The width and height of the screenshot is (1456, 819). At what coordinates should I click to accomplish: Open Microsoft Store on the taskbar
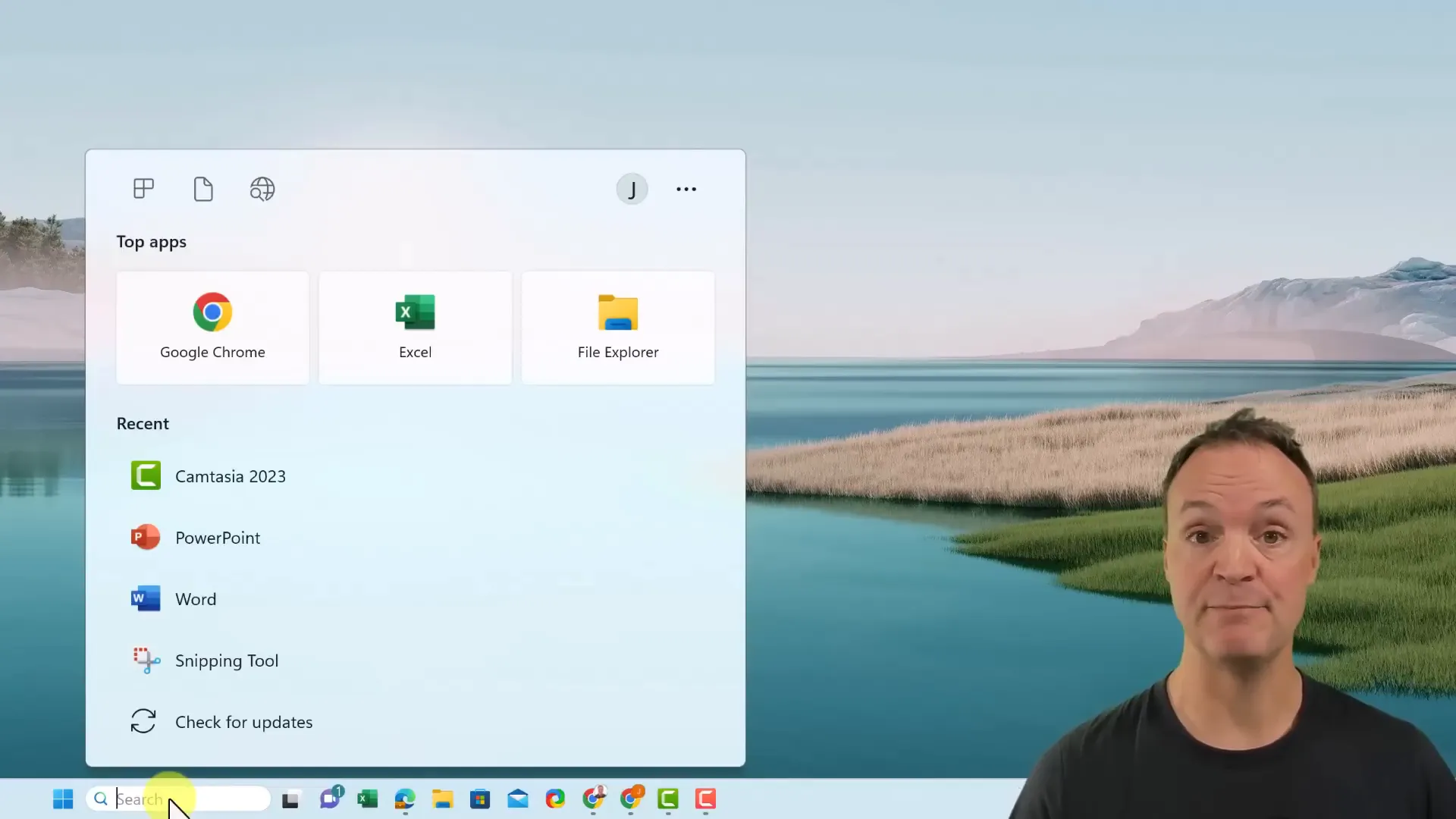[480, 799]
